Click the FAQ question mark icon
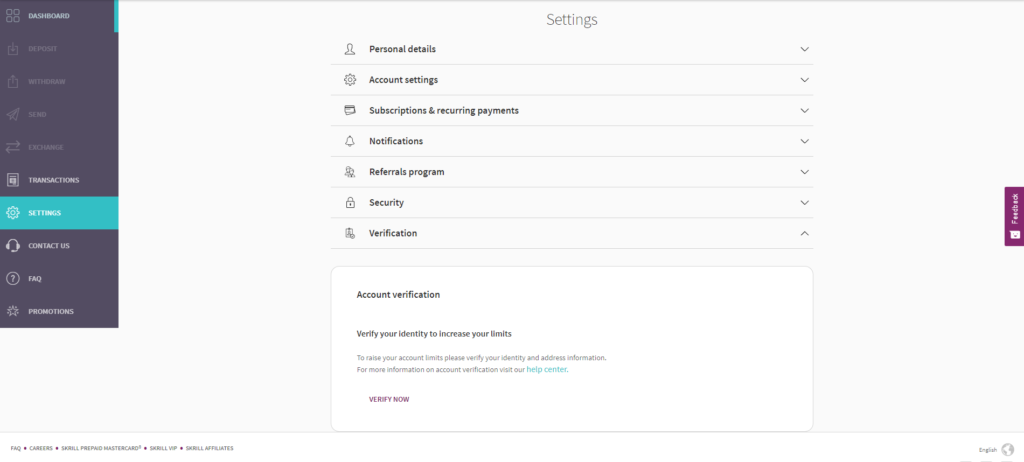Viewport: 1024px width, 462px height. click(x=13, y=278)
